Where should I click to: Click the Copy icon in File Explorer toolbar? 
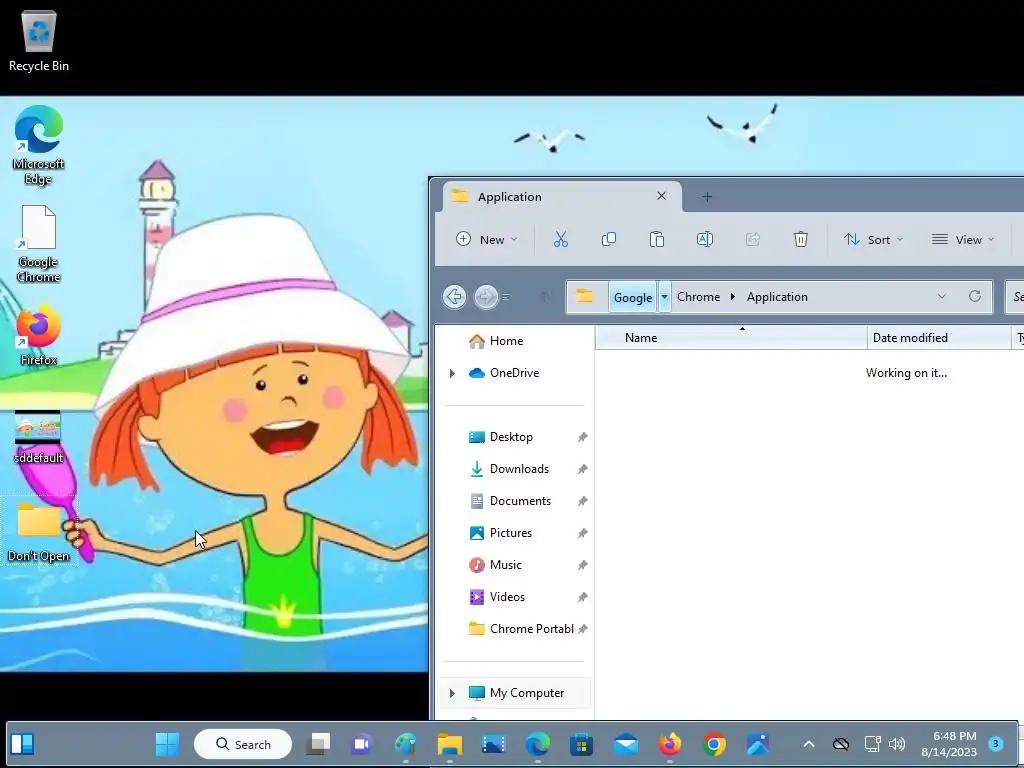[x=609, y=239]
